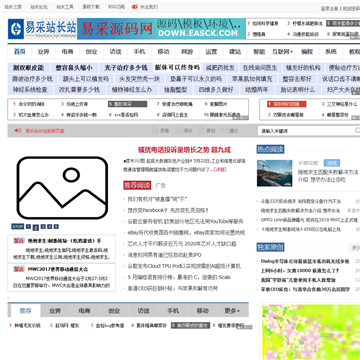Click the red [详细] link
The width and height of the screenshot is (360, 360).
(x=220, y=170)
